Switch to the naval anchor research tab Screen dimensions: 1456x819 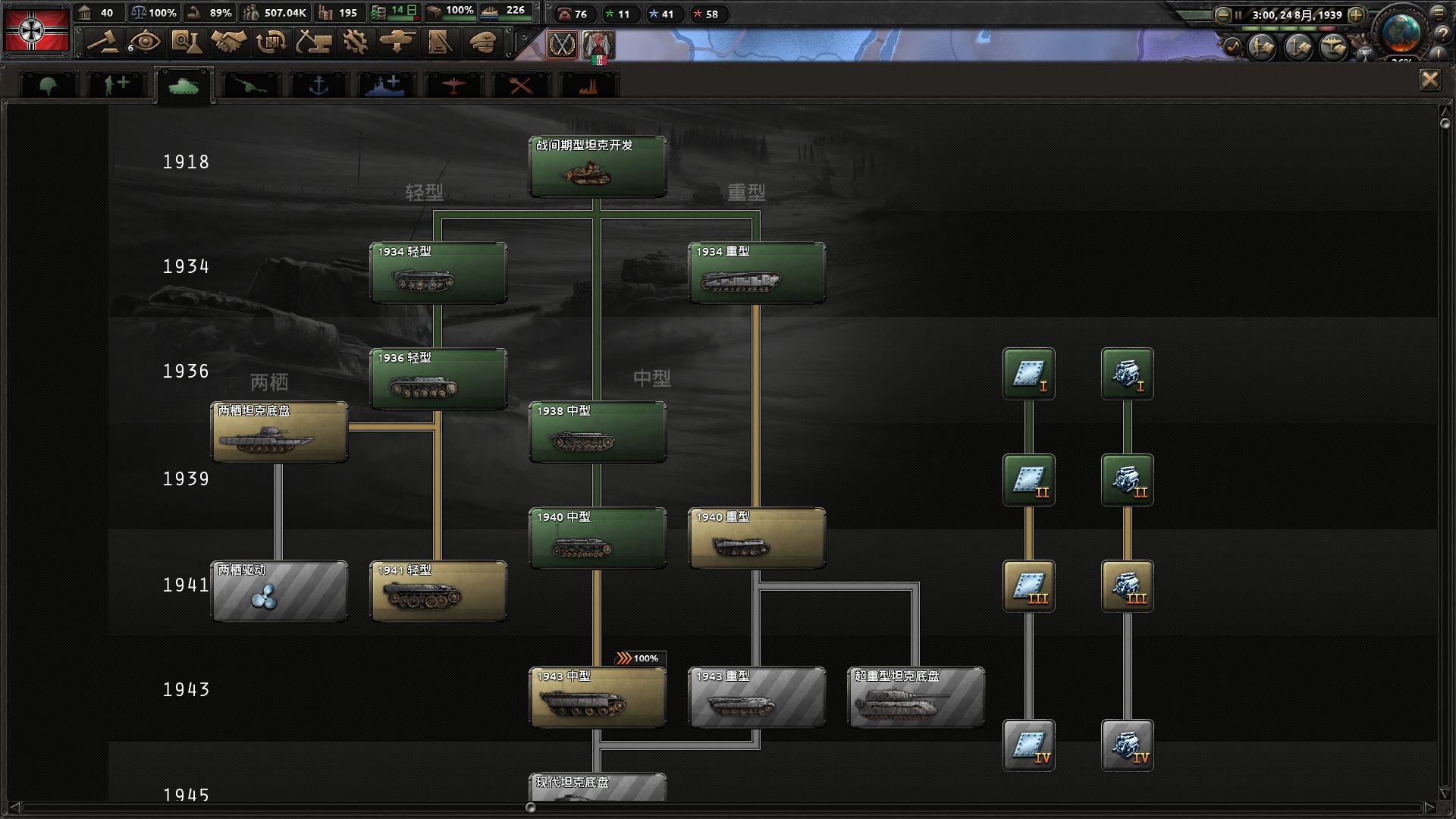click(x=319, y=85)
